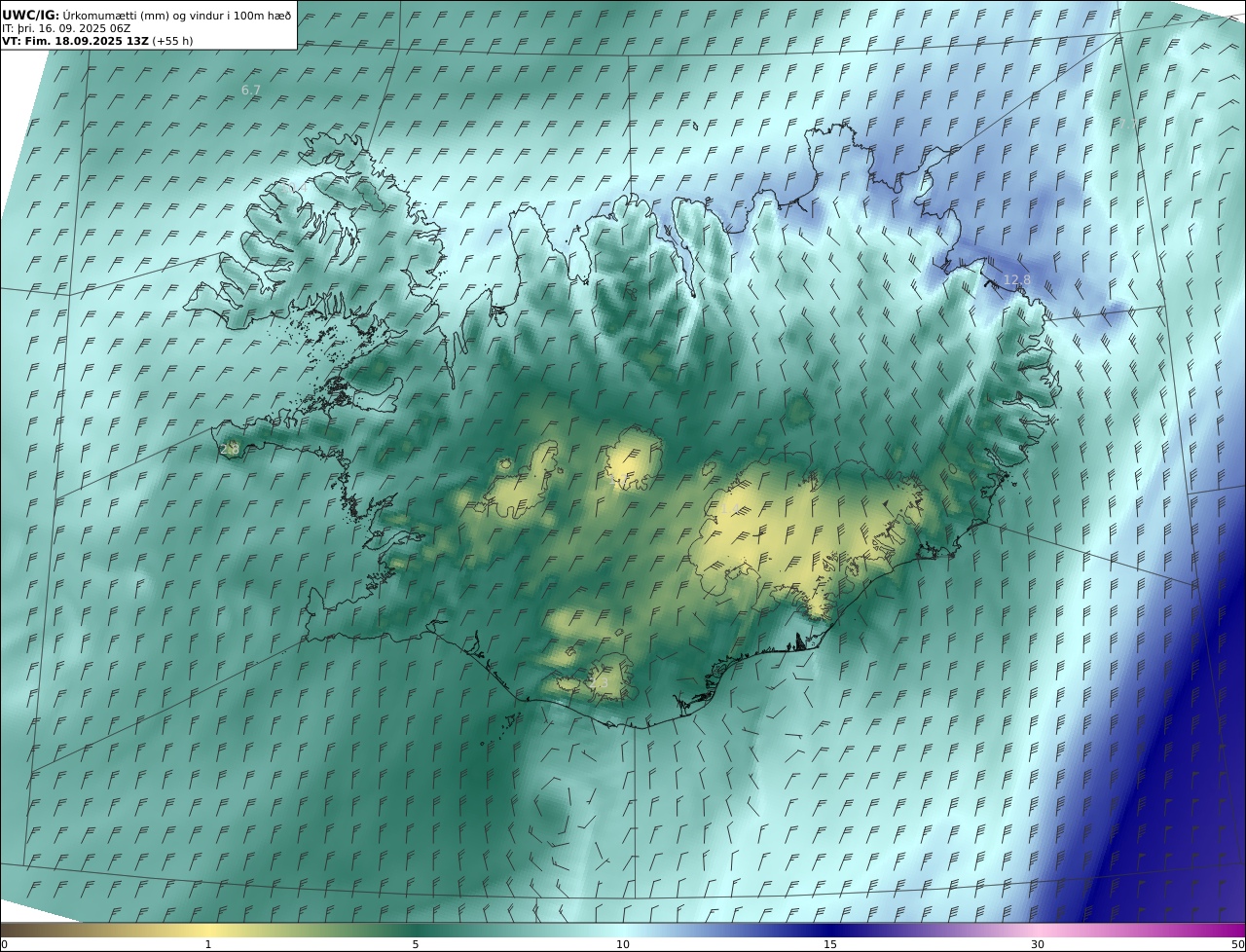Viewport: 1246px width, 952px height.
Task: Click the "6.7" value on the map
Action: click(251, 90)
